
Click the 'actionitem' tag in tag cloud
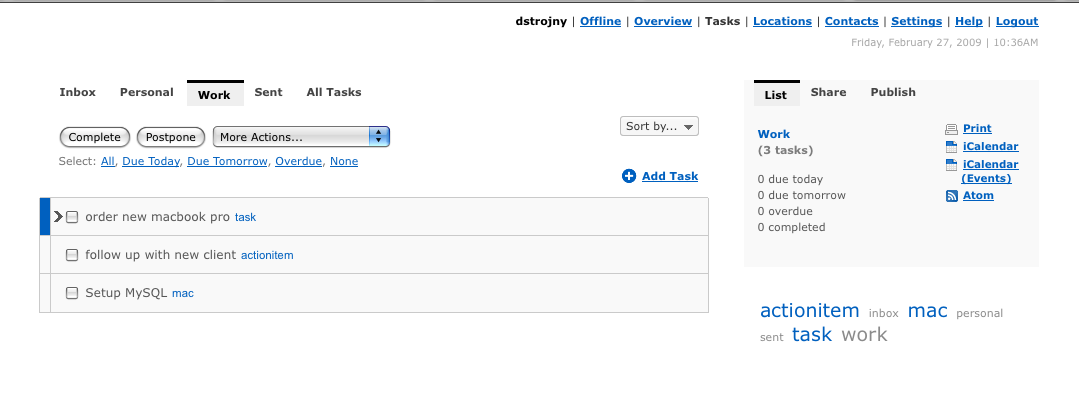click(x=809, y=310)
